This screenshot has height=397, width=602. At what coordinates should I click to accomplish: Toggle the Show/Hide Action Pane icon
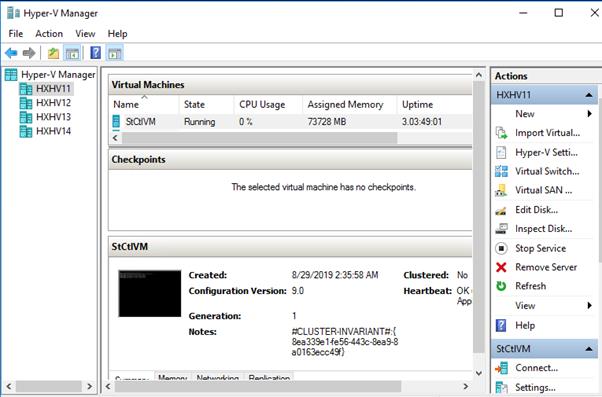(x=115, y=53)
